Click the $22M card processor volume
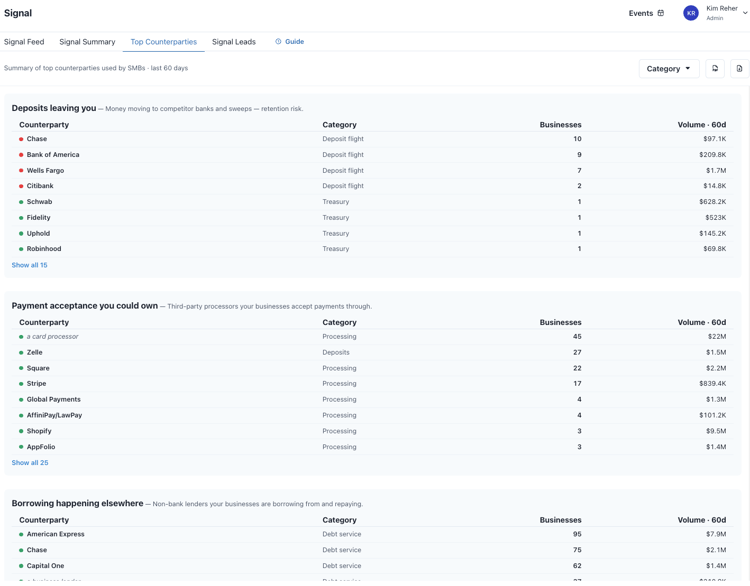 pyautogui.click(x=717, y=336)
